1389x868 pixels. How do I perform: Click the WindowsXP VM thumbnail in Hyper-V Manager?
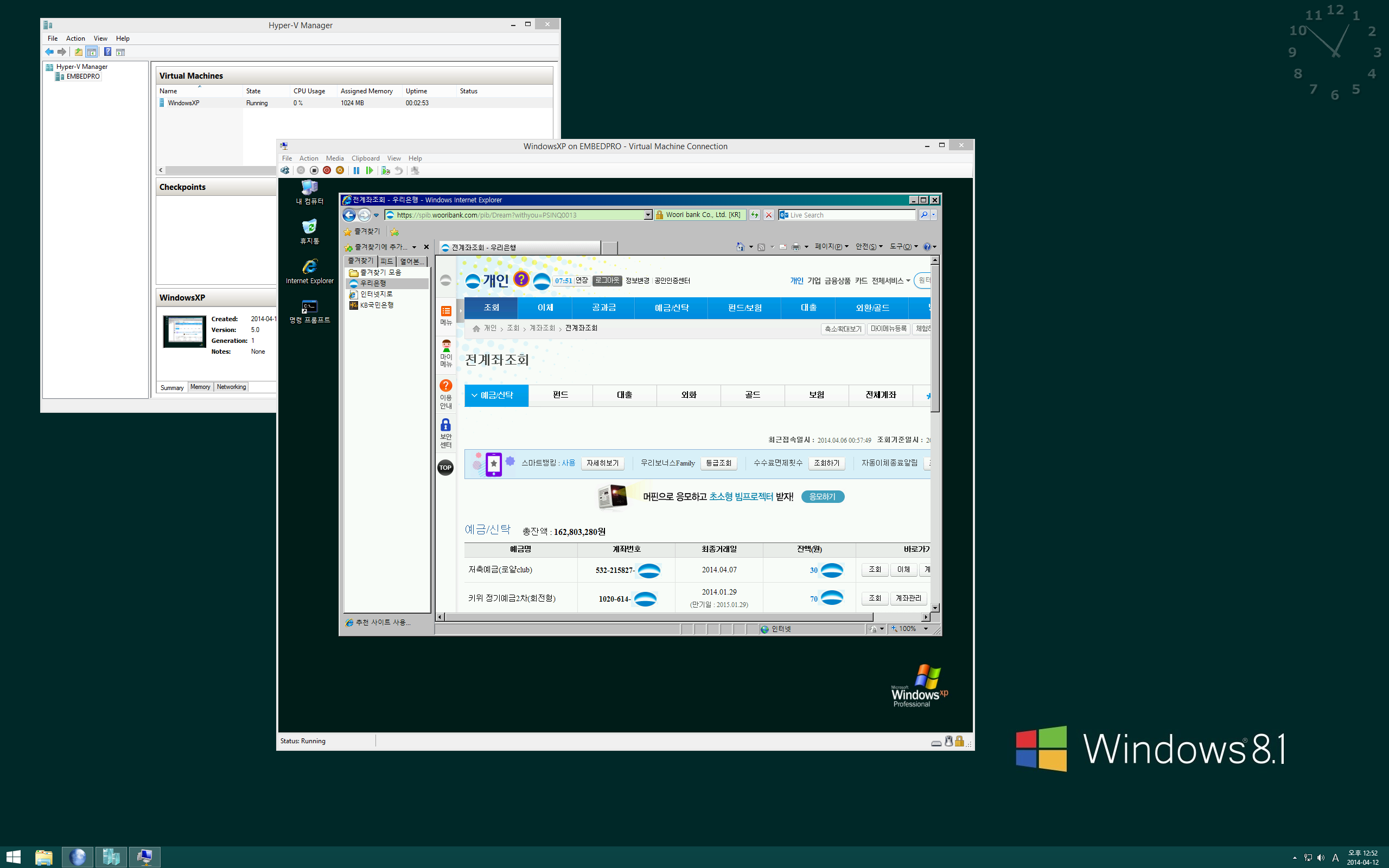(x=184, y=331)
